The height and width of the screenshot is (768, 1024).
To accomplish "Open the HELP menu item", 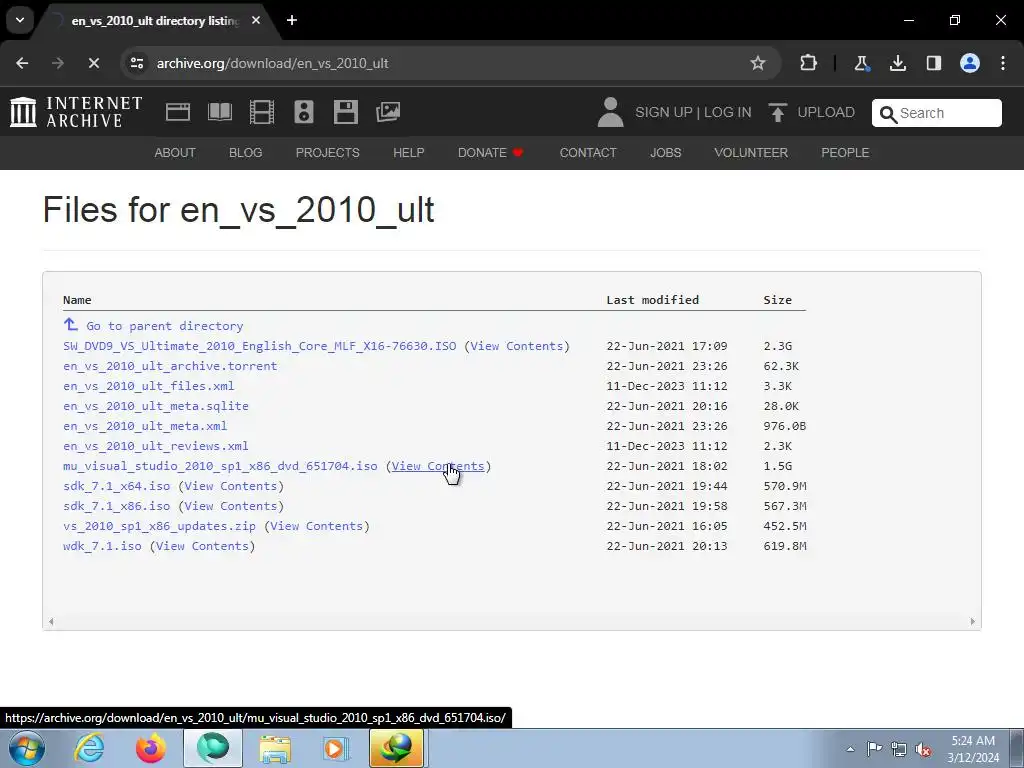I will point(409,153).
